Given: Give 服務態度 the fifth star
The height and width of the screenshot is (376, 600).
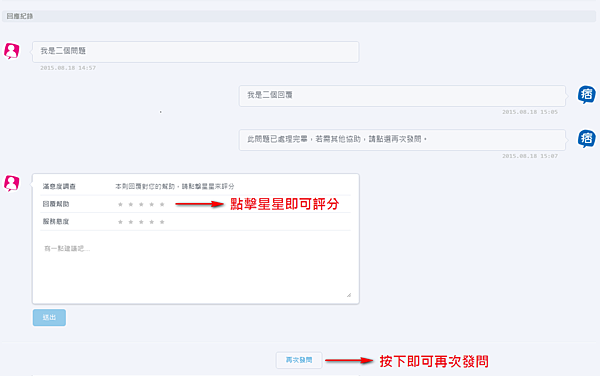Looking at the screenshot, I should pyautogui.click(x=162, y=222).
